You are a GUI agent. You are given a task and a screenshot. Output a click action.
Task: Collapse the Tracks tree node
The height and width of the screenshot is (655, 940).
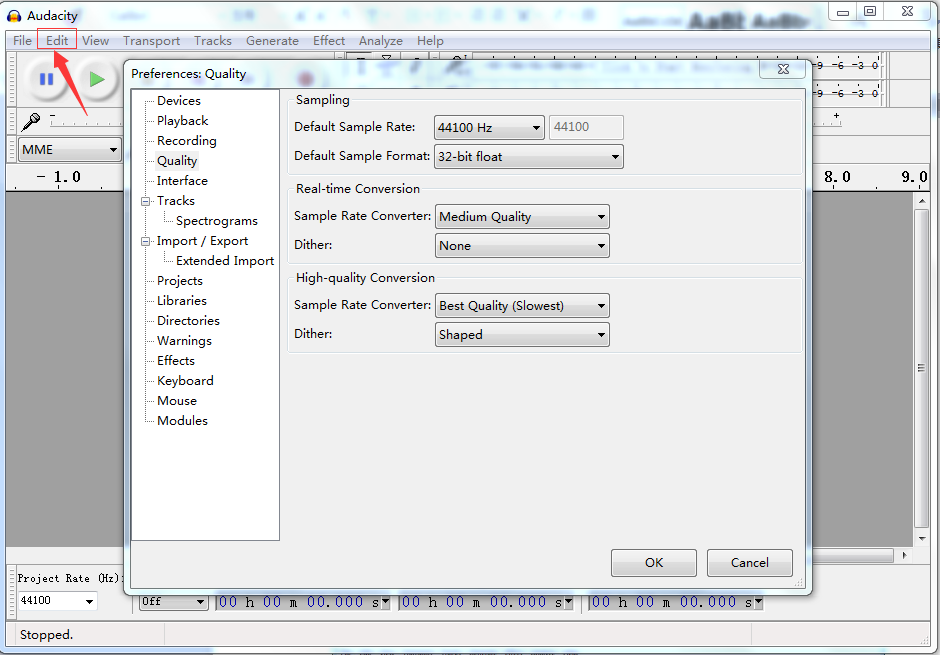[x=147, y=201]
